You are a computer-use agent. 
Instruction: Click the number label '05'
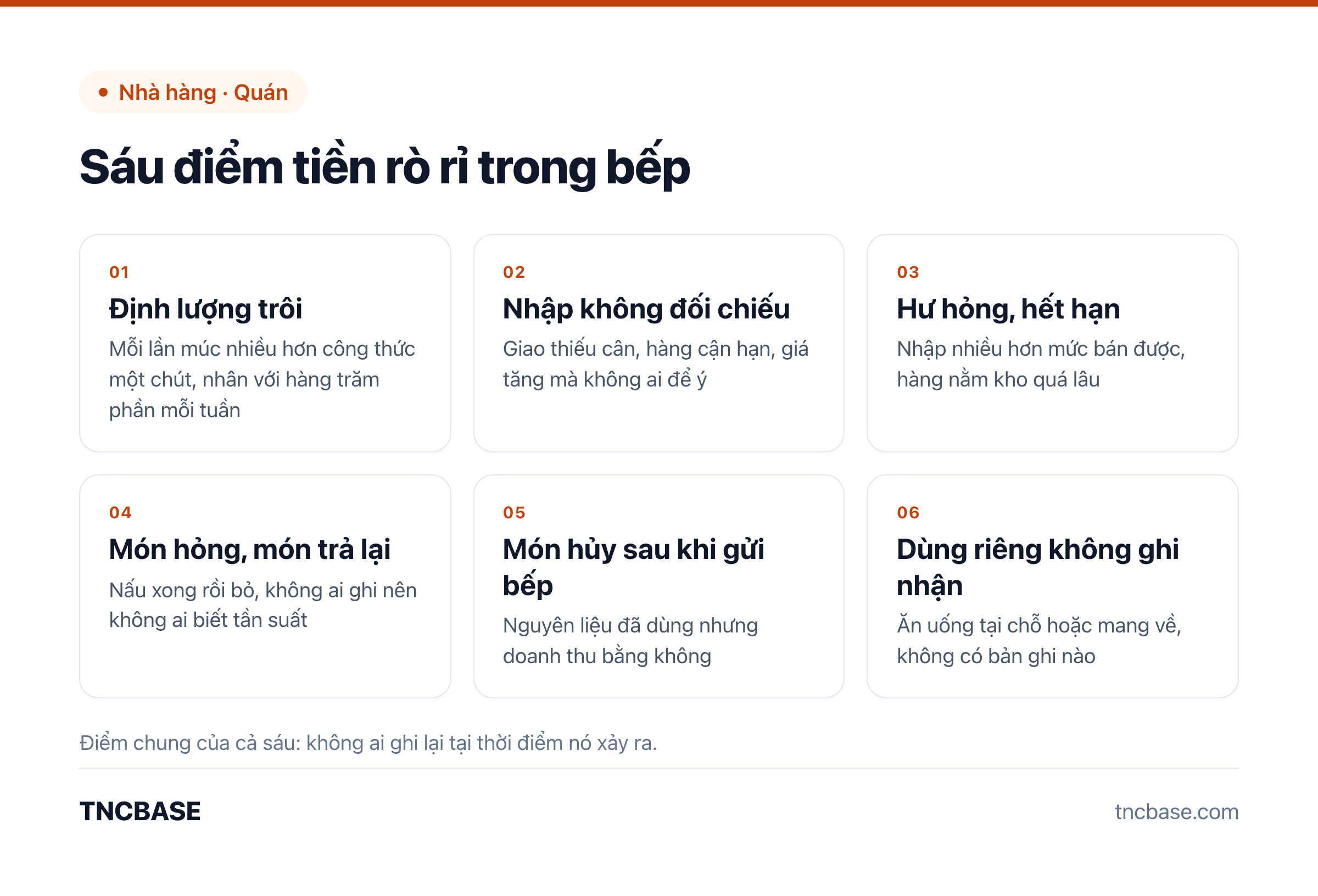tap(514, 513)
